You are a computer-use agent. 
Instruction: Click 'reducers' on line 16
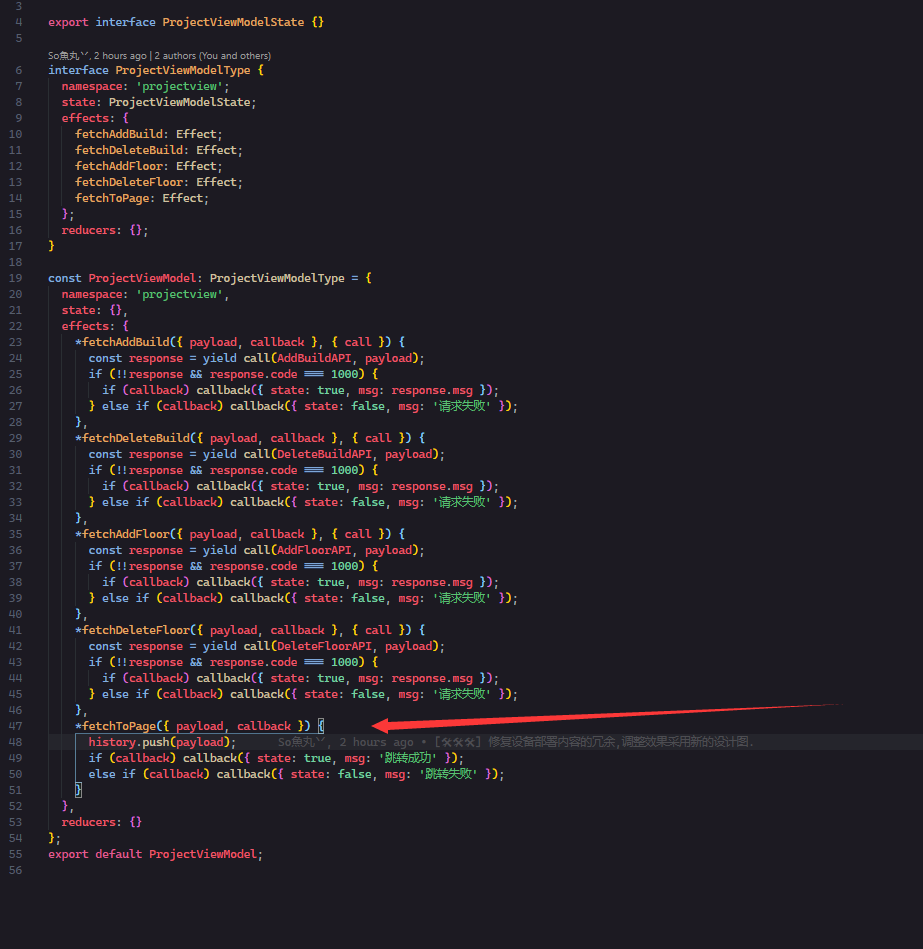(x=88, y=231)
